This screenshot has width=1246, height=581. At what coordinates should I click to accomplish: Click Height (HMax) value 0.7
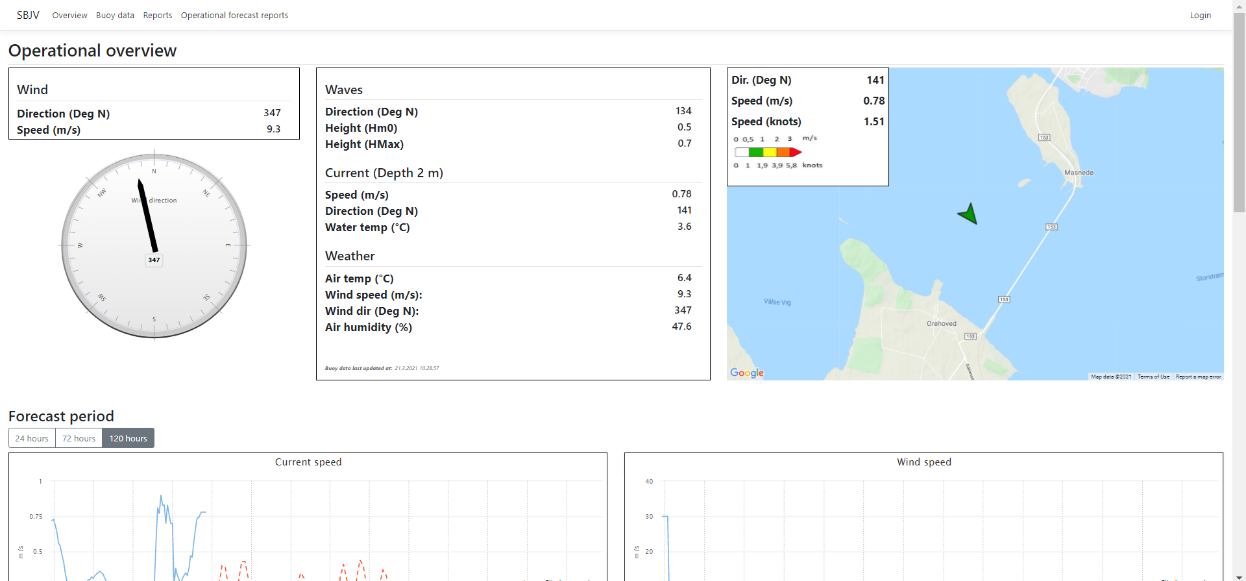684,143
